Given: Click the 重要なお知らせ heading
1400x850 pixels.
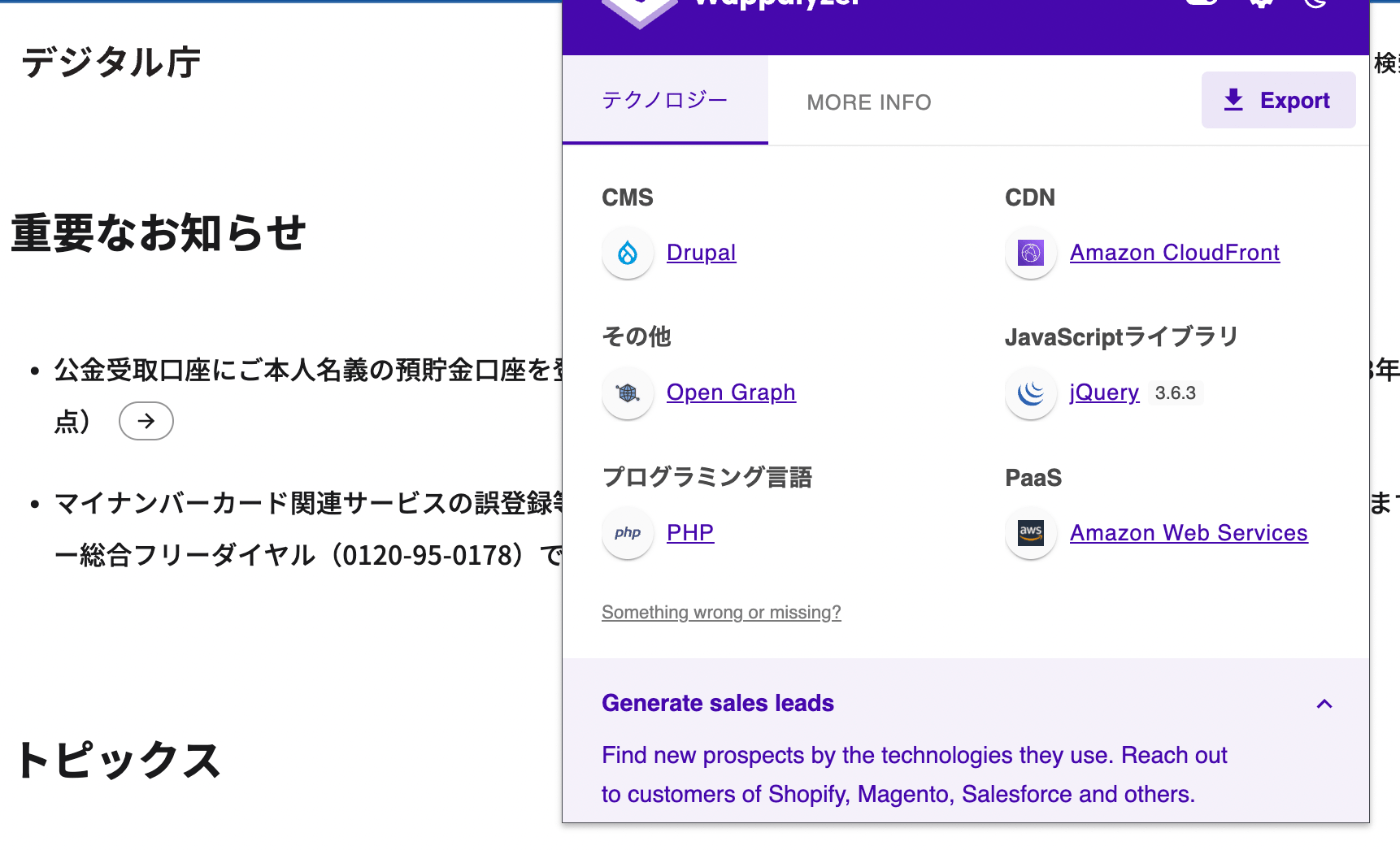Looking at the screenshot, I should coord(158,233).
